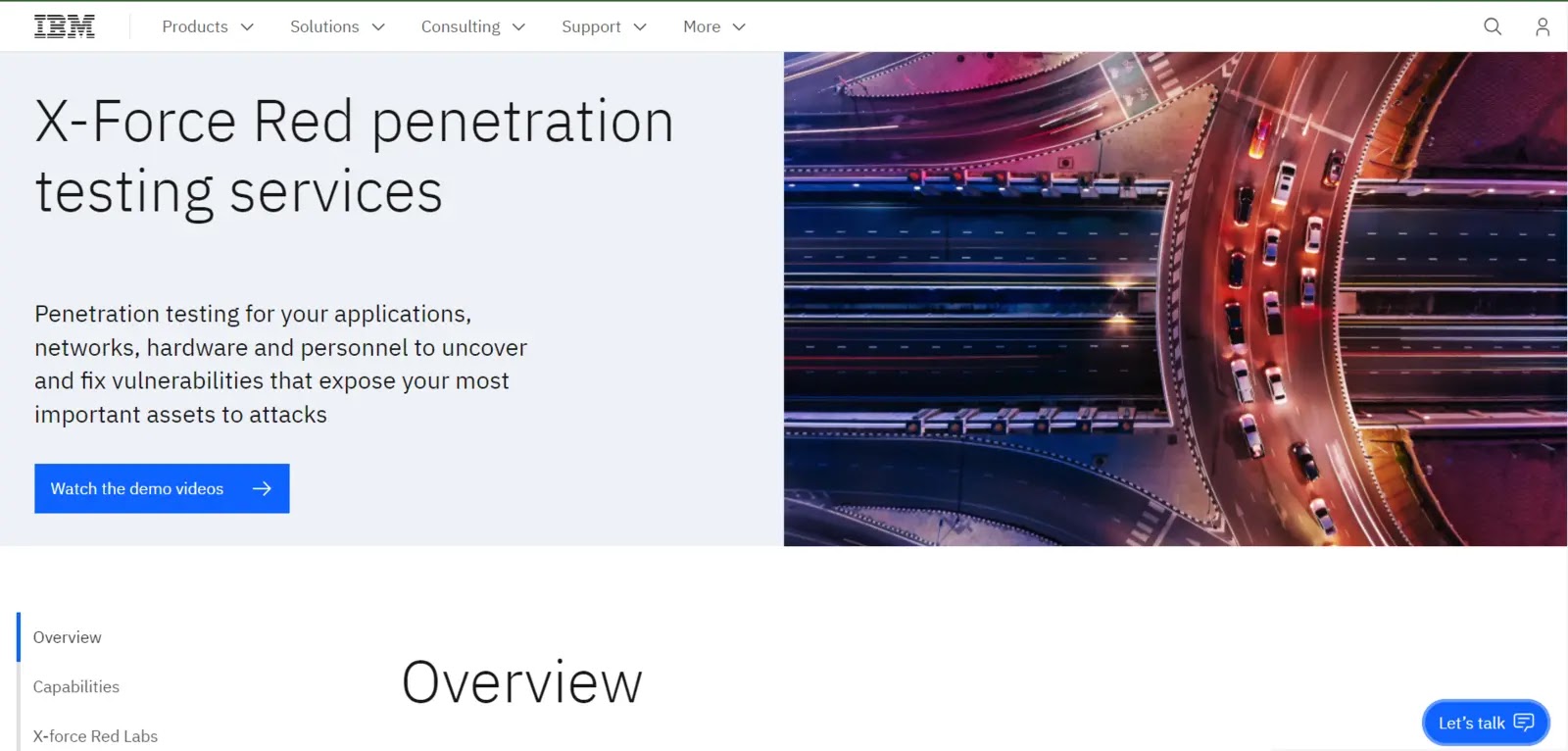
Task: Expand the Support chevron
Action: pyautogui.click(x=640, y=27)
